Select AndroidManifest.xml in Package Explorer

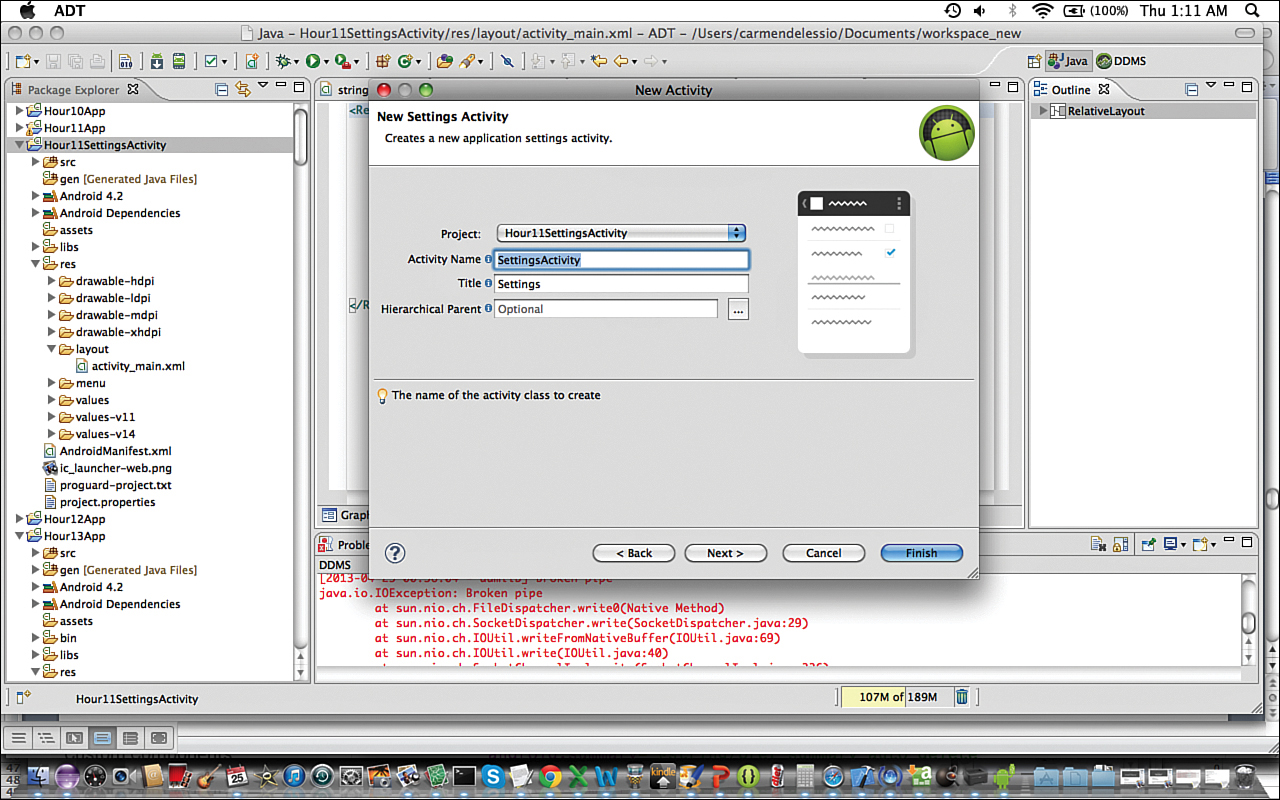107,451
